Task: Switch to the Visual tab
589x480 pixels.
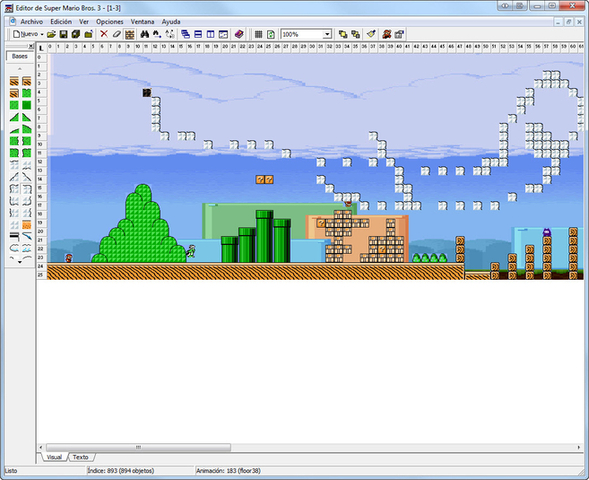Action: click(x=54, y=457)
